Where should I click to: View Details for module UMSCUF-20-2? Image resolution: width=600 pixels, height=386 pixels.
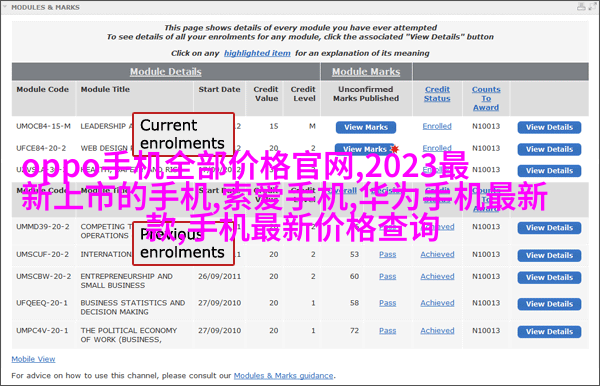tap(549, 255)
